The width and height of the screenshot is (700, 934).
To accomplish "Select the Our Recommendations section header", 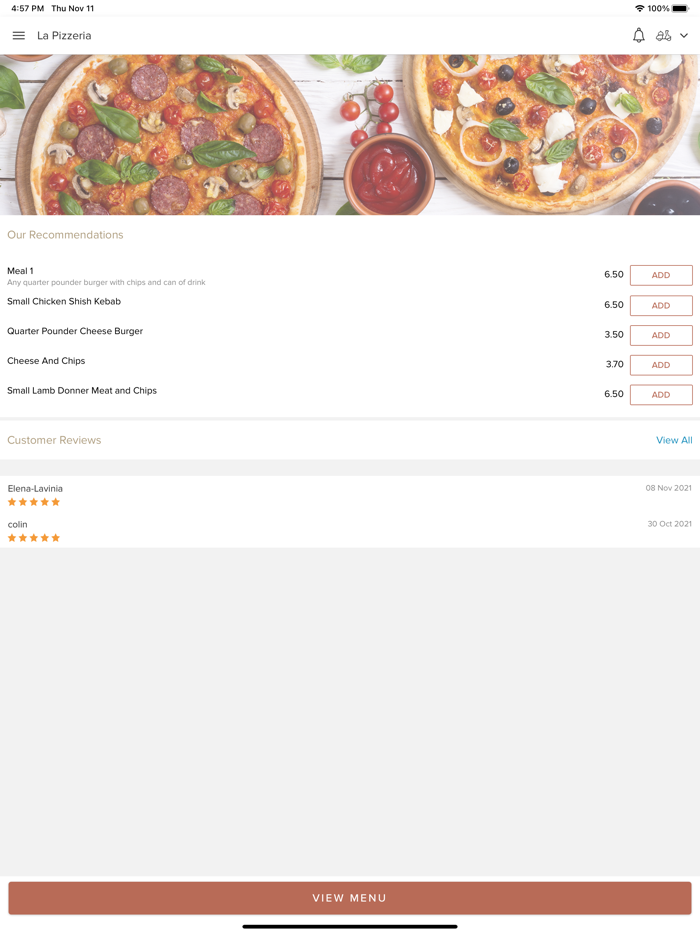I will click(65, 234).
